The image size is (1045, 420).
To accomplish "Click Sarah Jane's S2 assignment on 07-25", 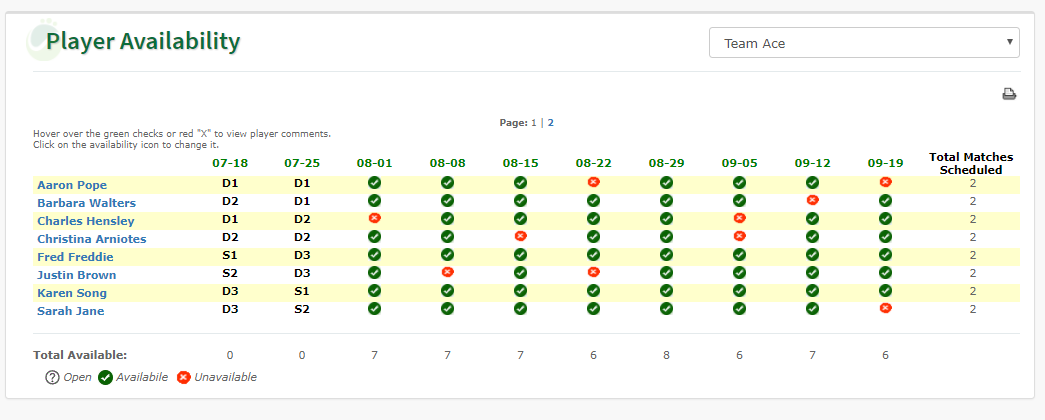I will (x=302, y=311).
